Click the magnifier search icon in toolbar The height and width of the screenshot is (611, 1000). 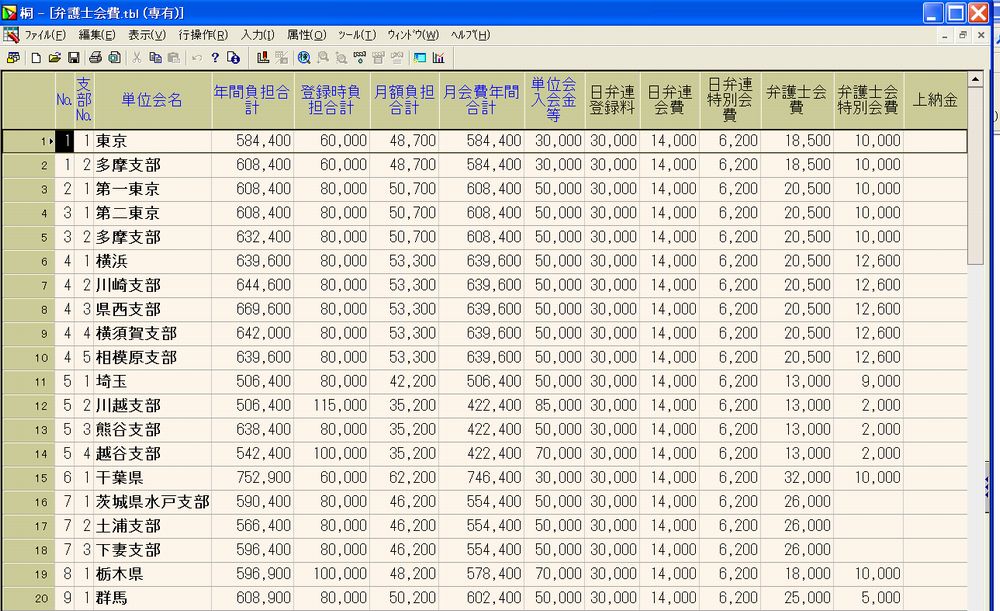304,58
